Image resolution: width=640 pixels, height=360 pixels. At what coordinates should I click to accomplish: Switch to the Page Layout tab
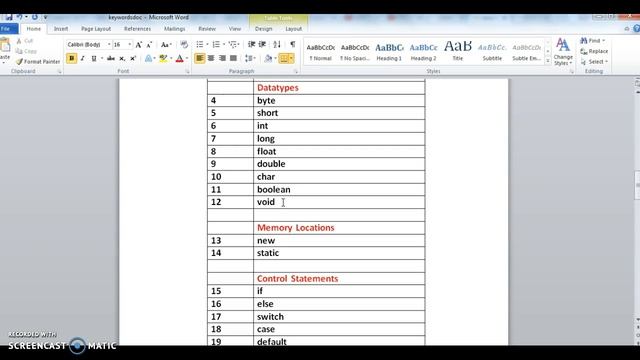coord(96,29)
